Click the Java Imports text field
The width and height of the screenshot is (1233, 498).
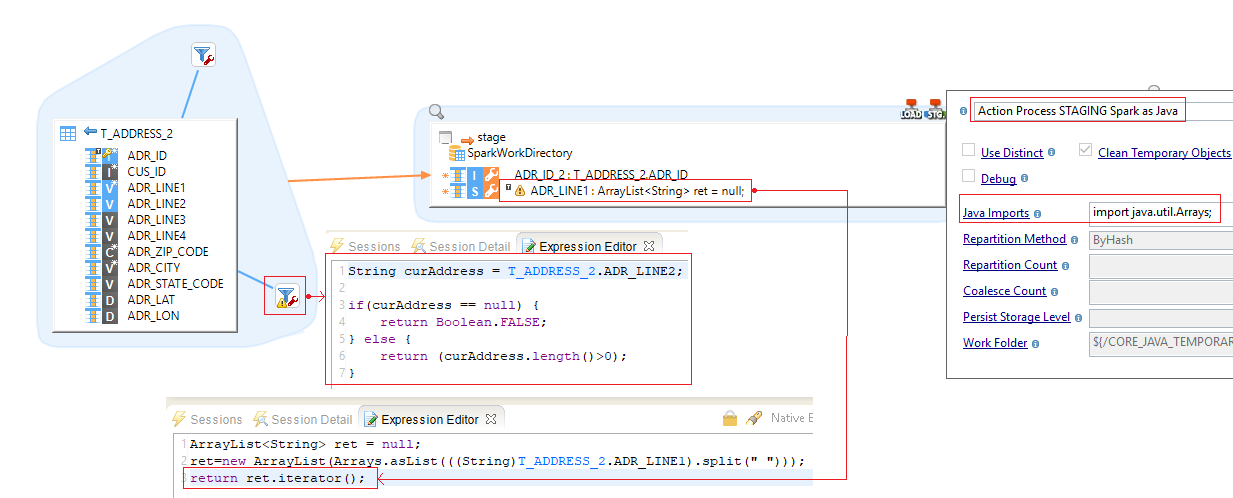[x=1155, y=212]
